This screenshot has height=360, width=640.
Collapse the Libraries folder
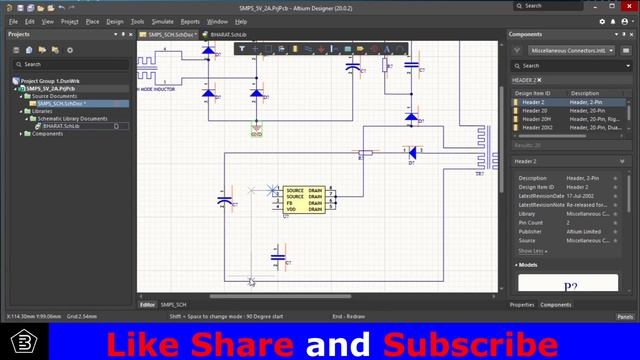tap(21, 111)
